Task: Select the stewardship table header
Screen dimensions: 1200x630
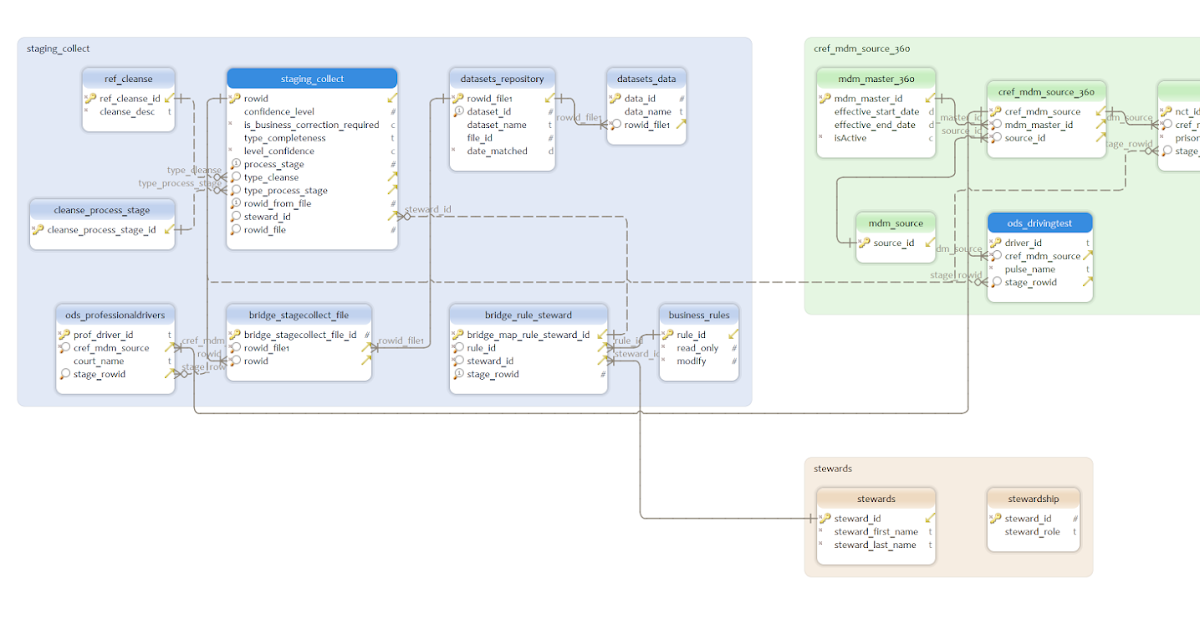Action: (x=1033, y=498)
